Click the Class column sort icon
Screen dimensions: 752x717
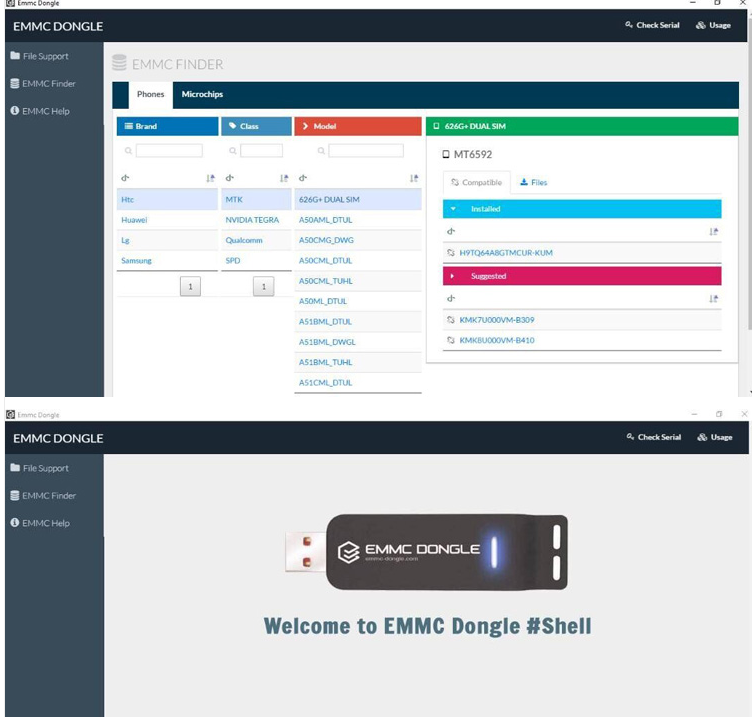tap(284, 178)
